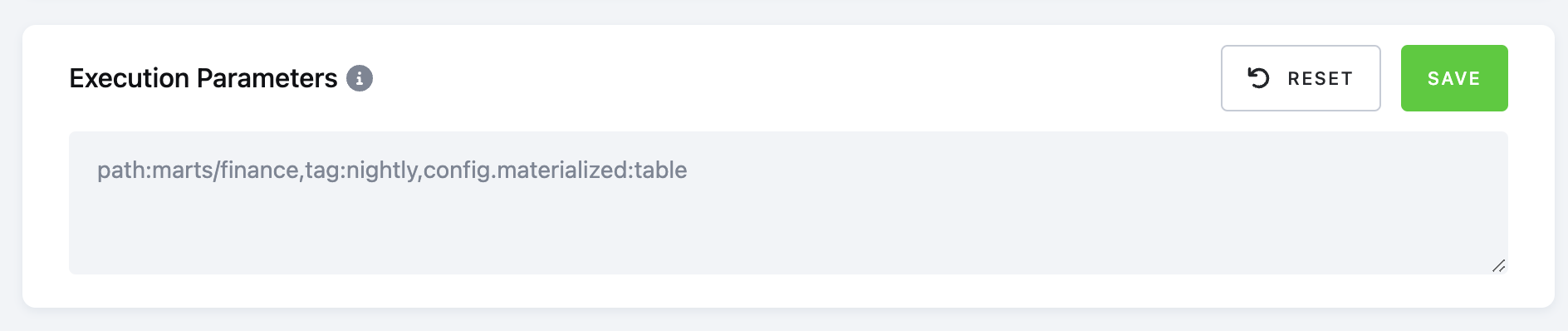Place cursor on config.materialized:table text
This screenshot has height=331, width=1568.
click(556, 170)
